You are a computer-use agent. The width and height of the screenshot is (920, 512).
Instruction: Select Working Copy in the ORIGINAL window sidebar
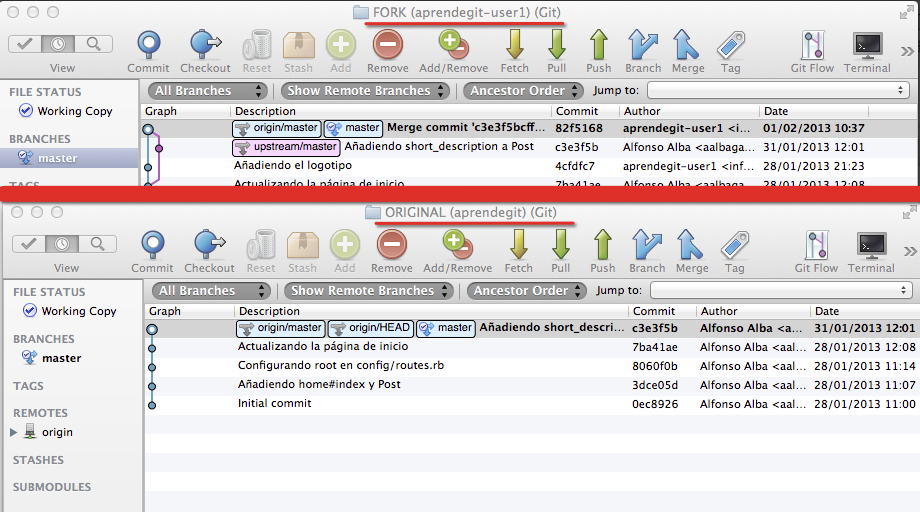(78, 311)
